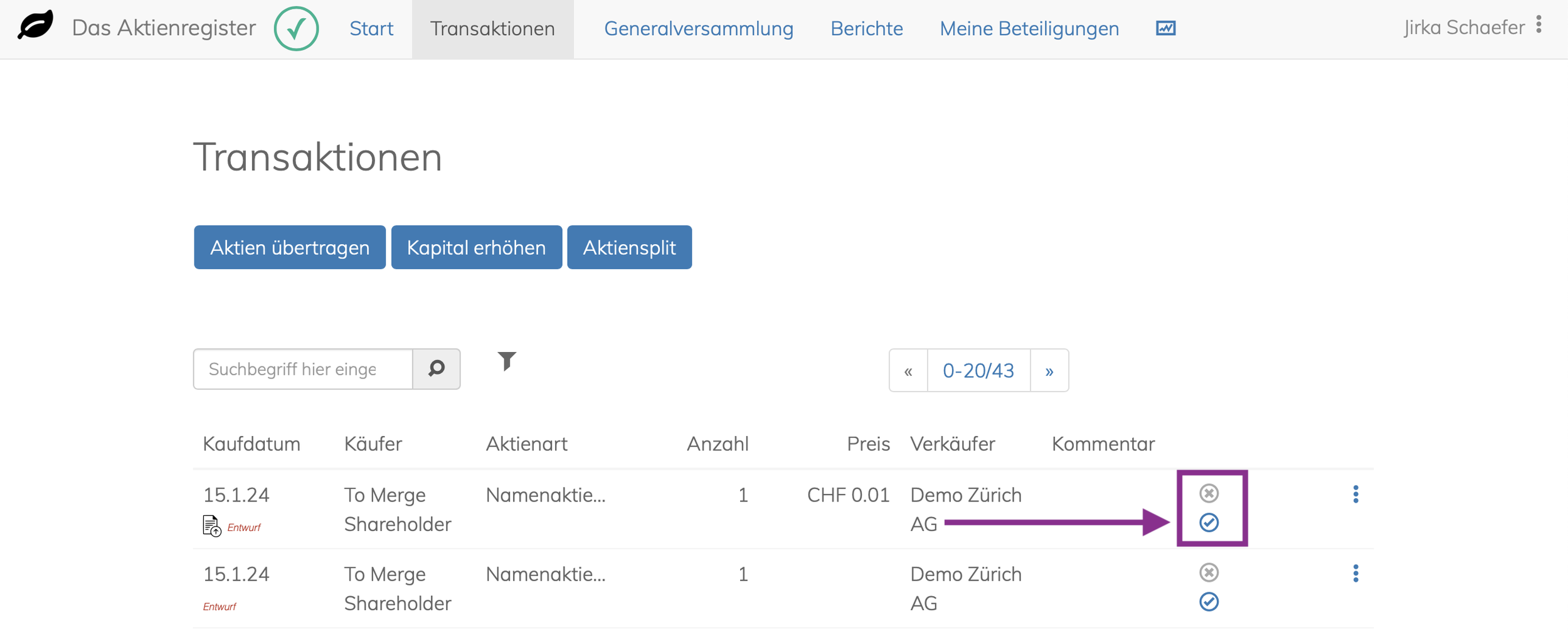Click the CHF 0.01 price cell

848,495
